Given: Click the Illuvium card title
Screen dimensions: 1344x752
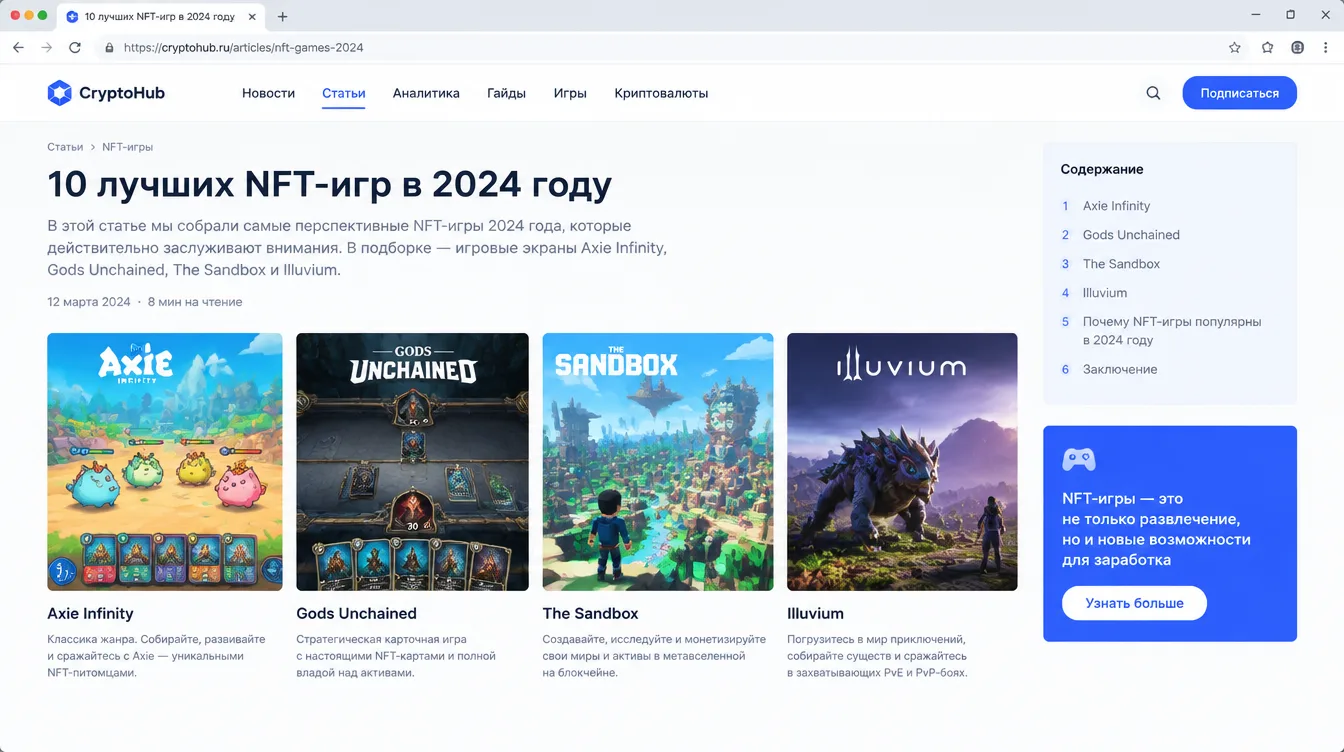Looking at the screenshot, I should pos(815,613).
